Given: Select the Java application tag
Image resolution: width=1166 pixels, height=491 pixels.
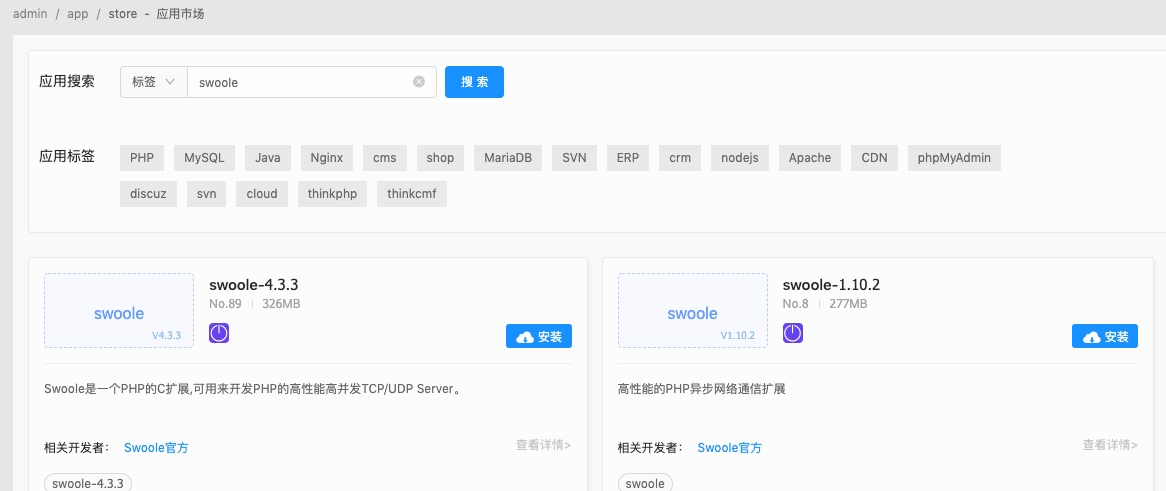Looking at the screenshot, I should (x=268, y=158).
